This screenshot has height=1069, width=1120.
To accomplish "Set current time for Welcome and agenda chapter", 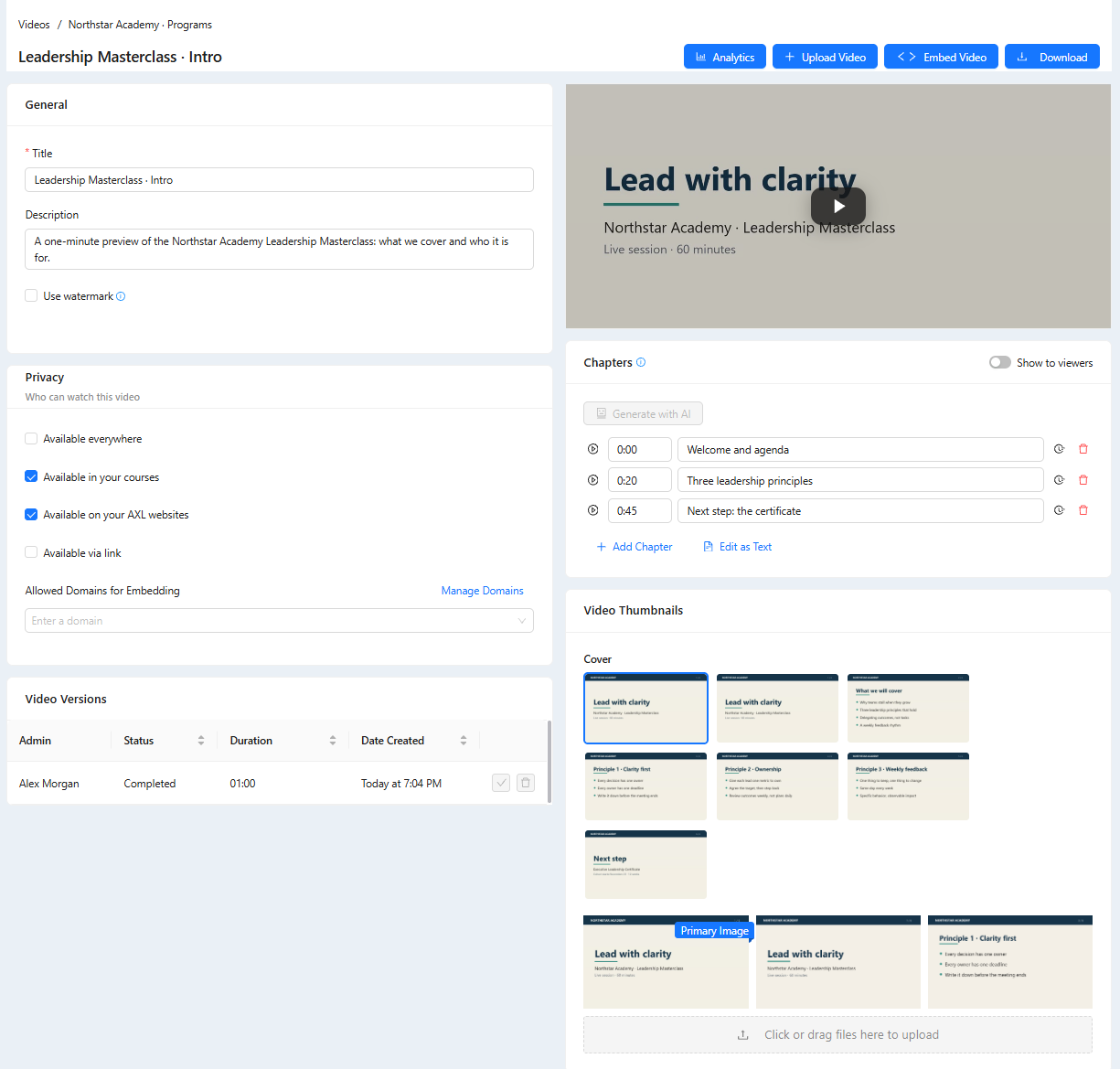I will pos(1059,449).
